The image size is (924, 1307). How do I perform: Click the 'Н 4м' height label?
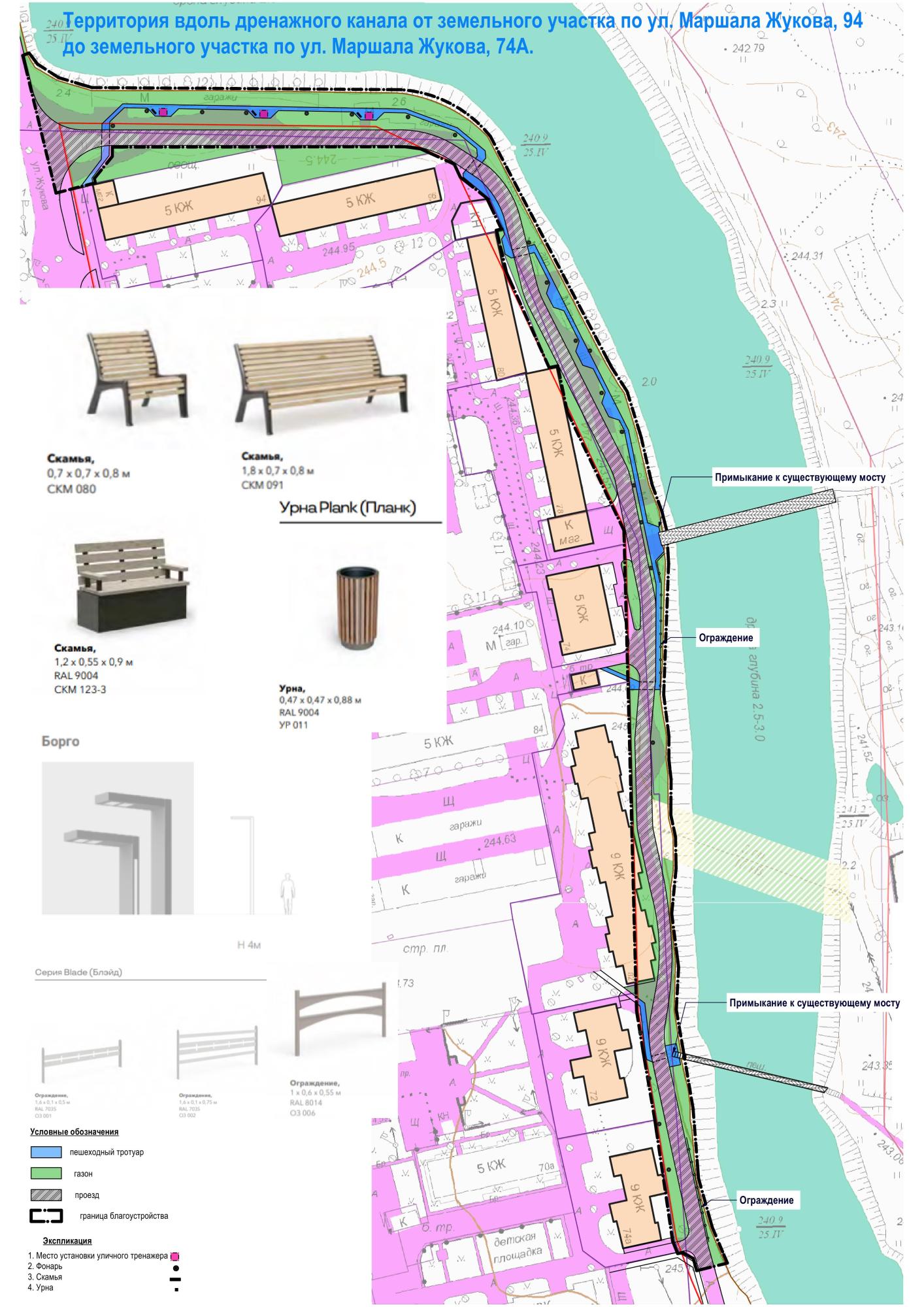(x=248, y=945)
